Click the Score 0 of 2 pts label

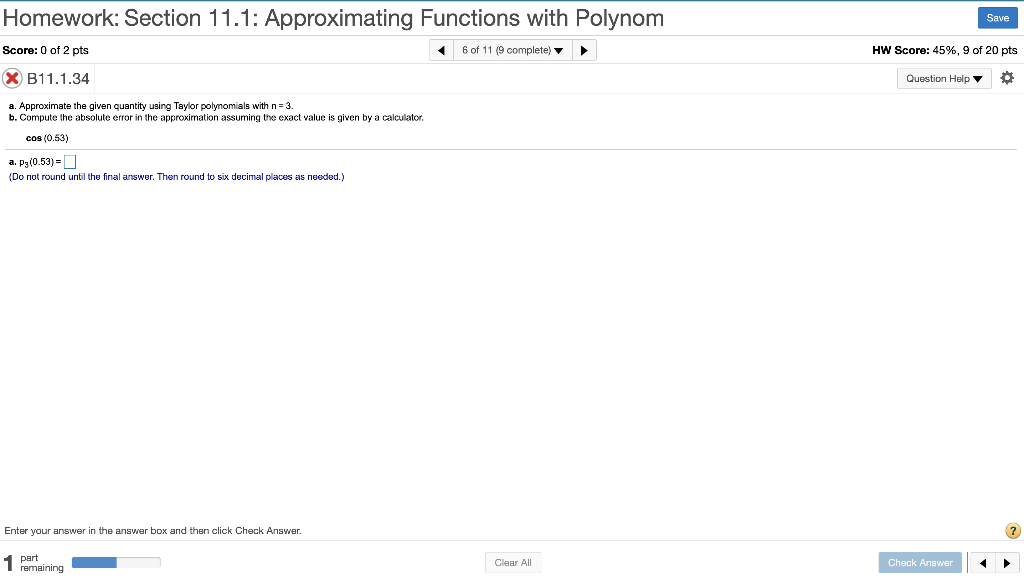point(44,49)
